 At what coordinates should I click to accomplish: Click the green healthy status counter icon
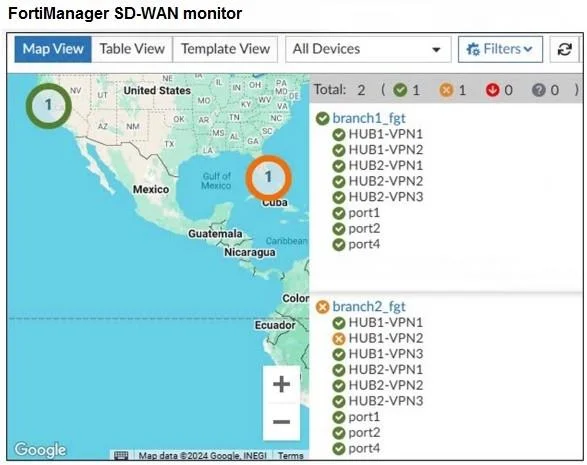(400, 90)
